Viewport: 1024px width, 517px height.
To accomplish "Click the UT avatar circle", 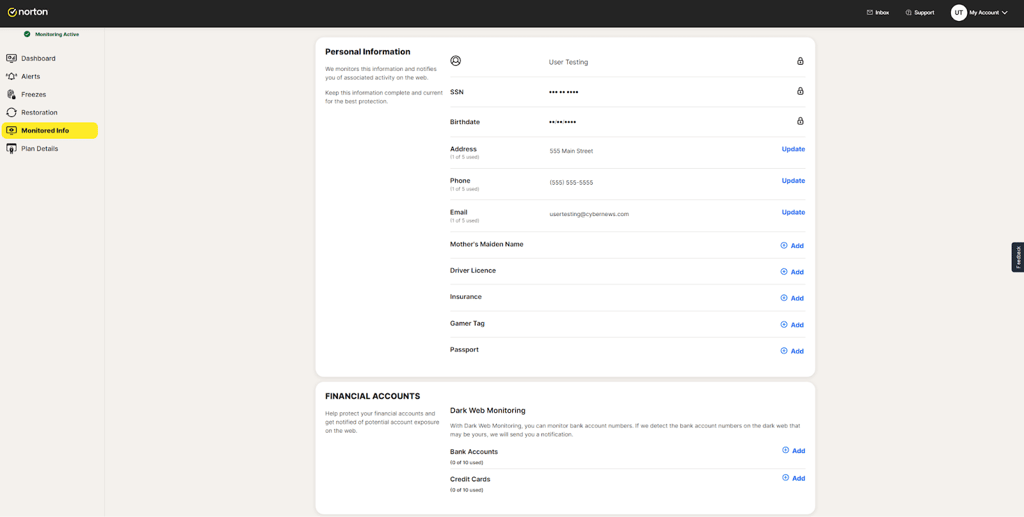I will 958,12.
